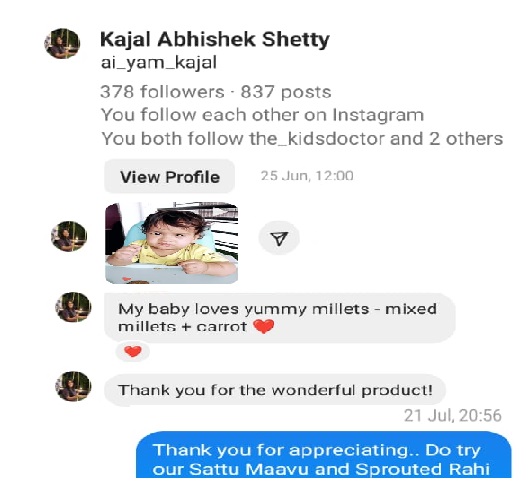Click heart emoji inside millets message
The width and height of the screenshot is (531, 497).
[264, 327]
